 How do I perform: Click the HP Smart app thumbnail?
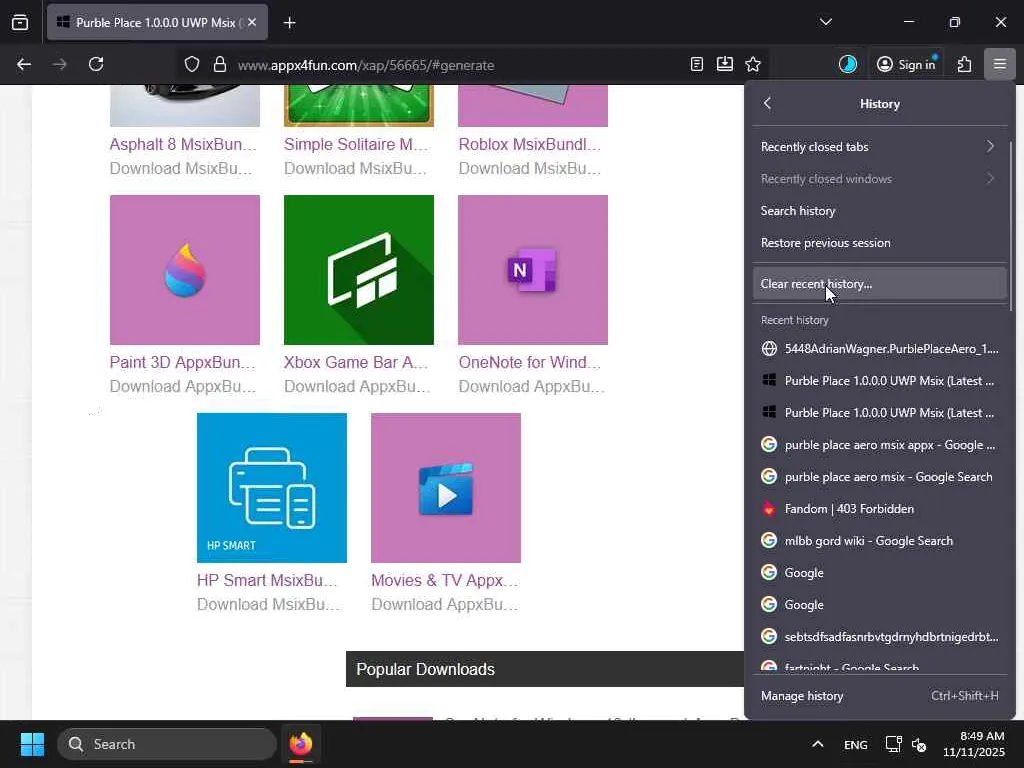[272, 488]
